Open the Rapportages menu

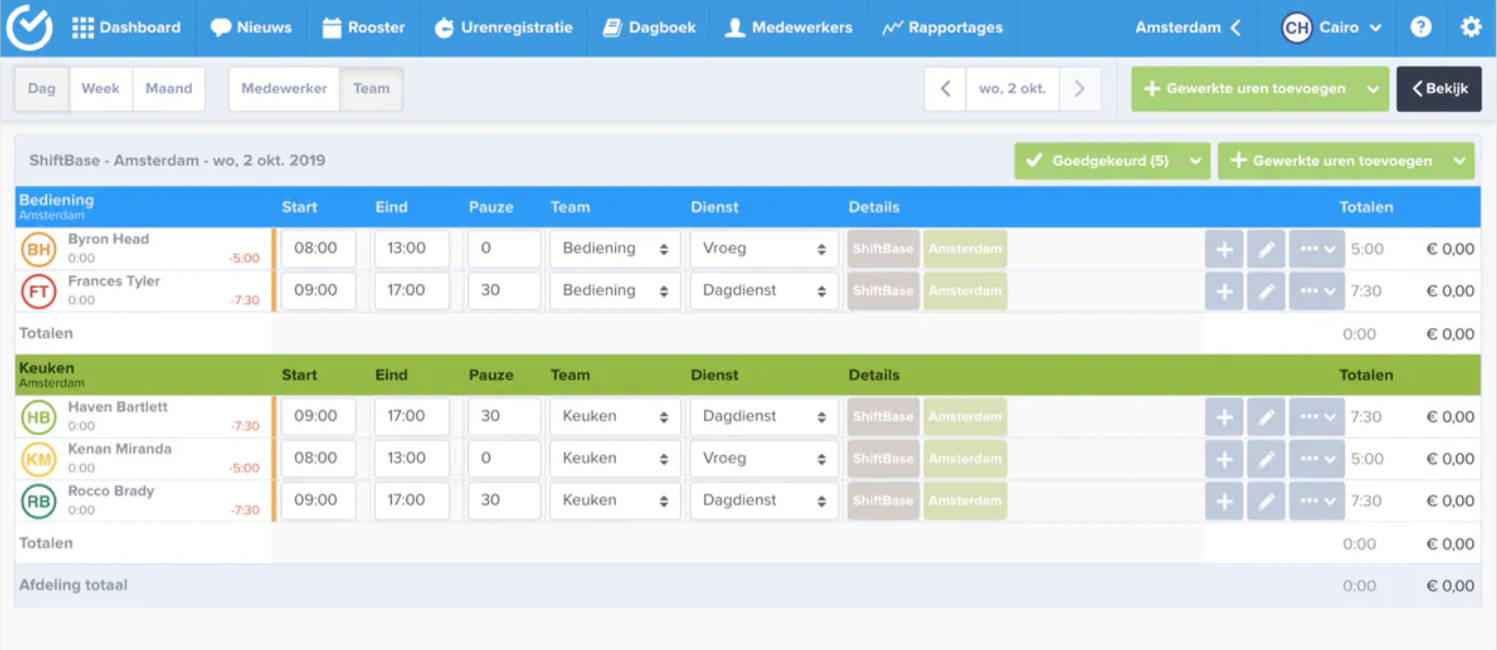(942, 28)
